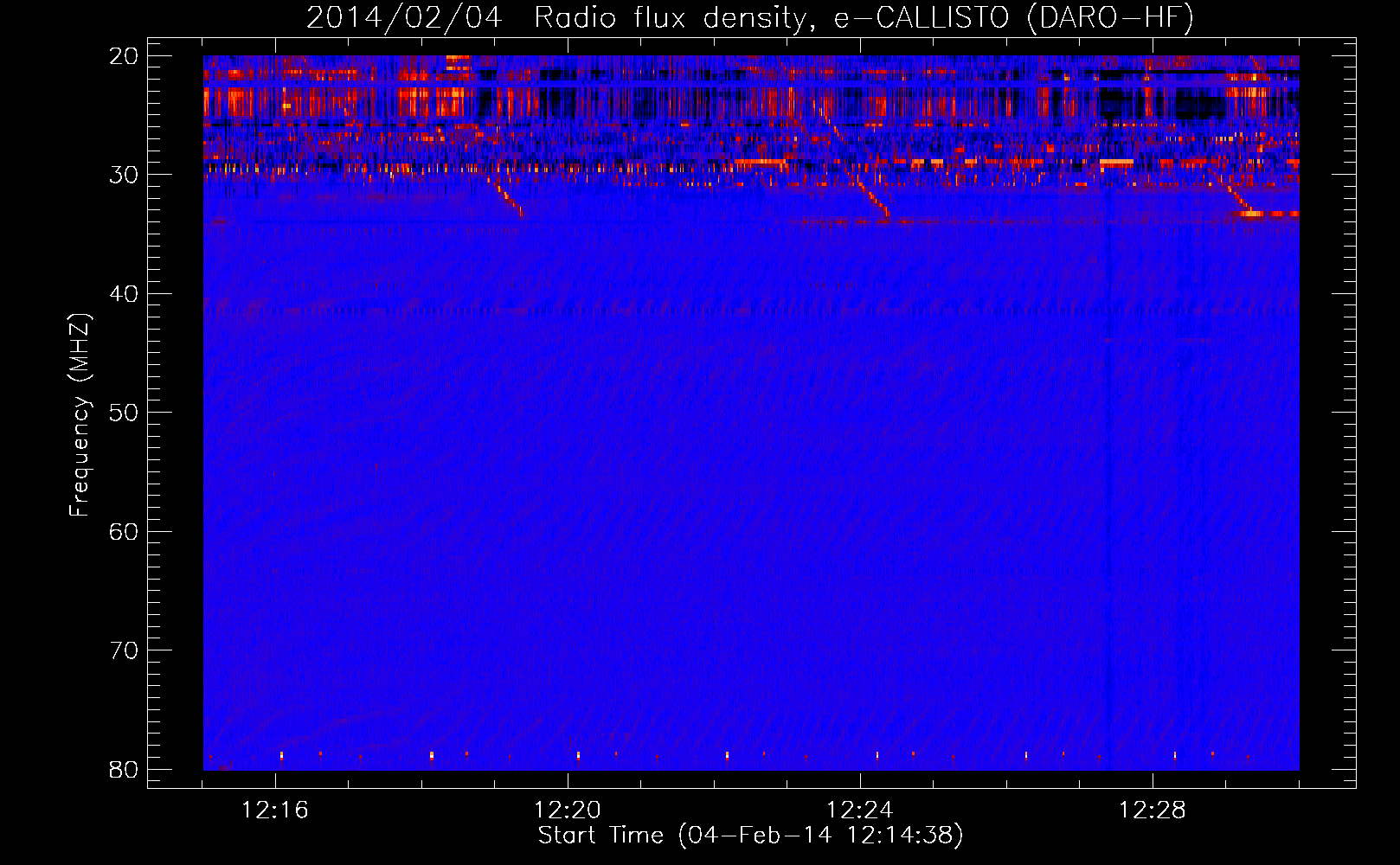Click the 30 MHz frequency tick label
Image resolution: width=1400 pixels, height=865 pixels.
(x=124, y=175)
